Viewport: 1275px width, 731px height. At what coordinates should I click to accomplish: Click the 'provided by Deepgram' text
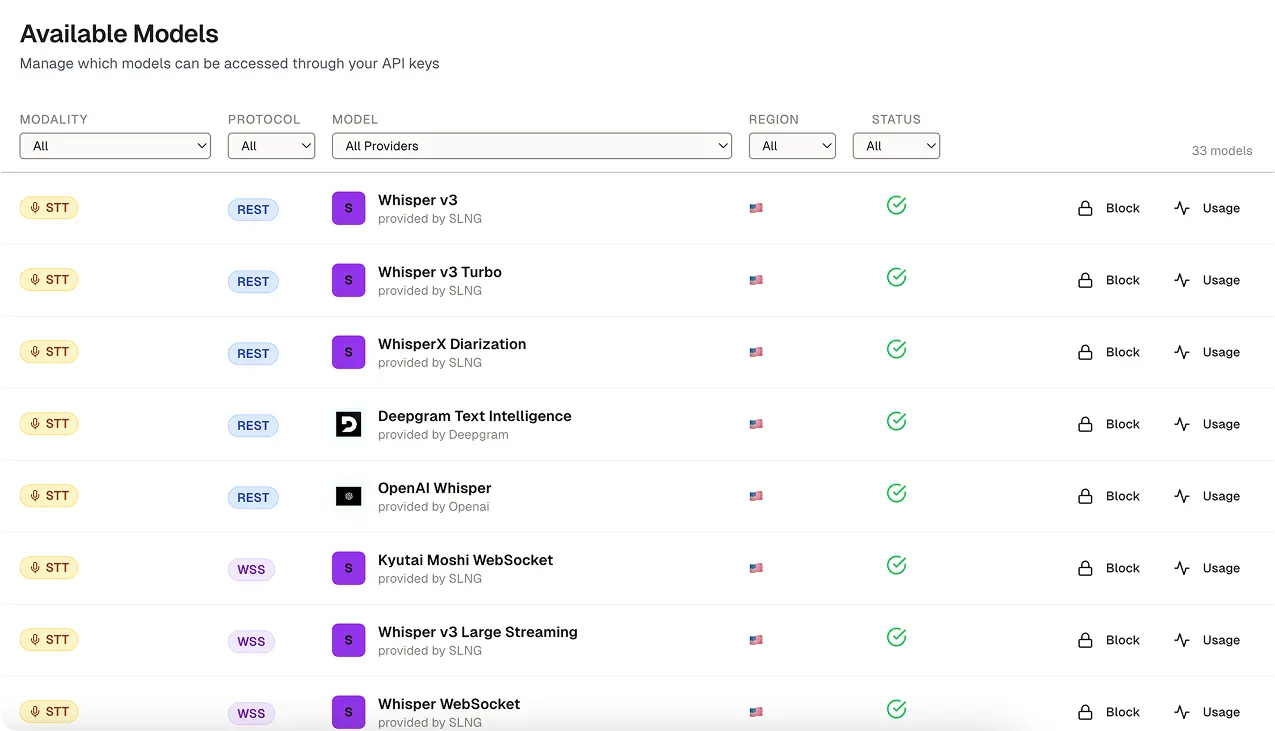click(x=443, y=435)
